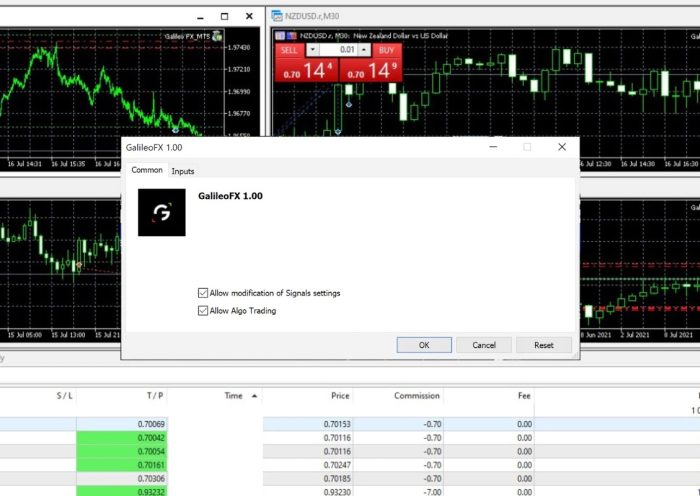Maximize the left chart window
Image resolution: width=700 pixels, height=496 pixels.
(x=225, y=17)
